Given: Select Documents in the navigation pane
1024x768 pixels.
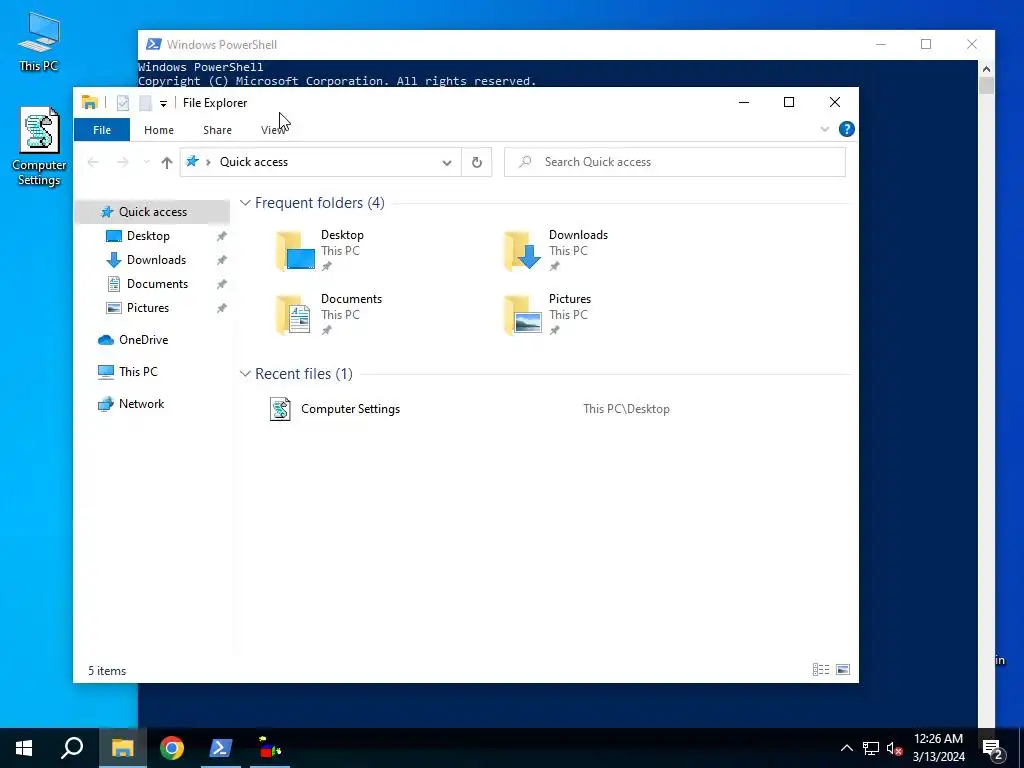Looking at the screenshot, I should pyautogui.click(x=157, y=284).
